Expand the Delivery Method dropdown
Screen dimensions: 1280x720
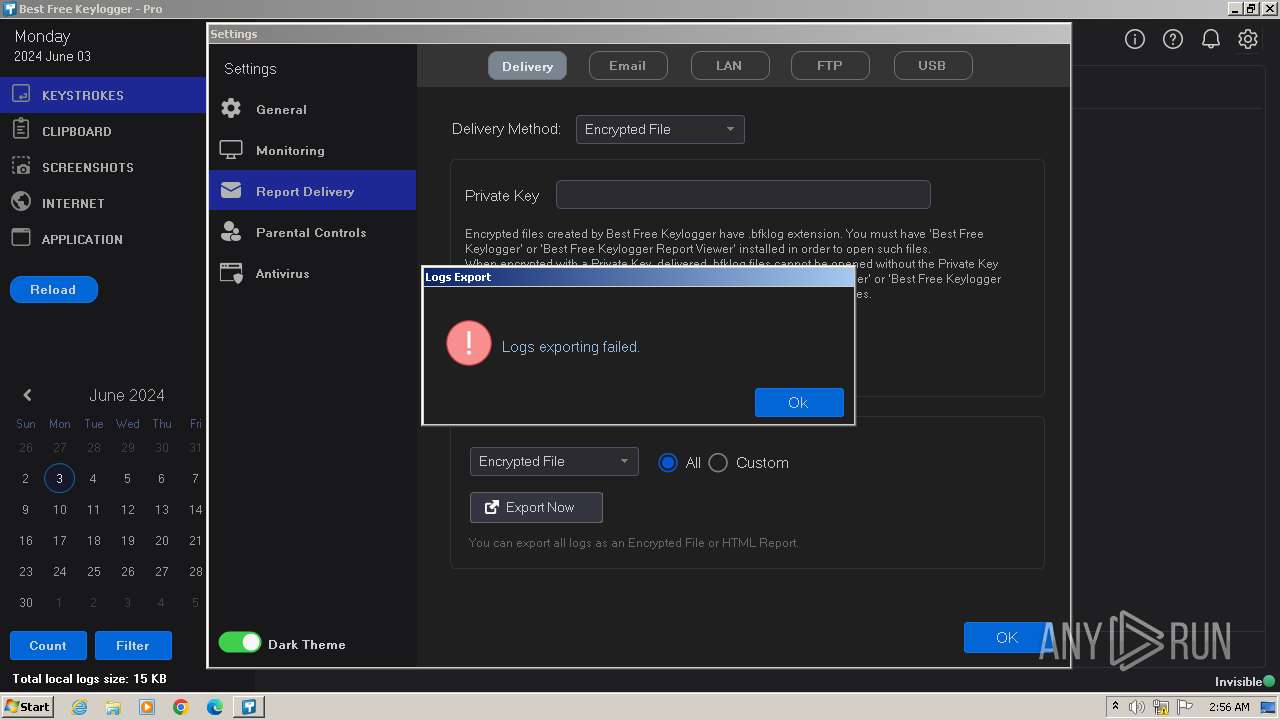click(660, 129)
